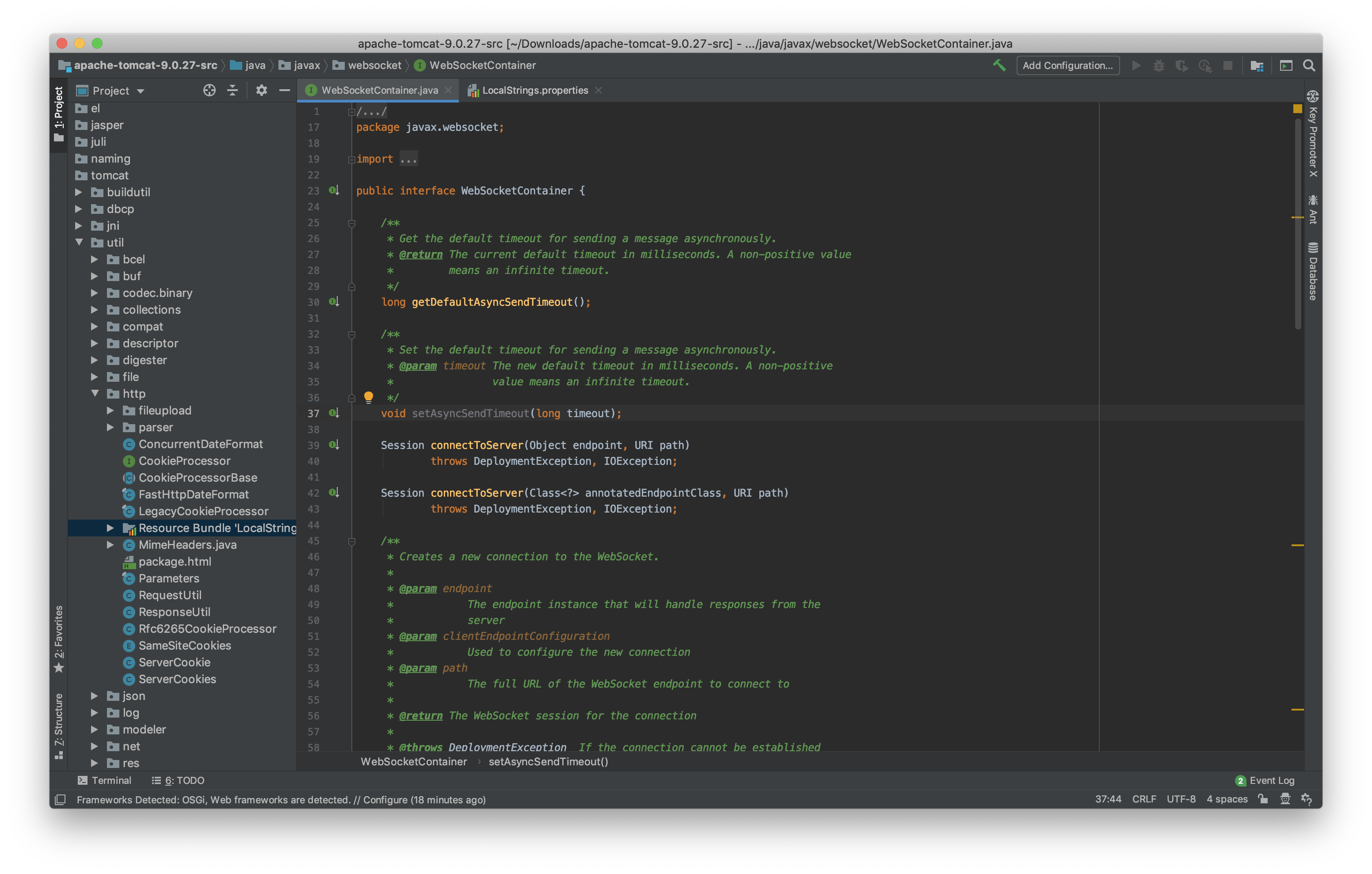The width and height of the screenshot is (1372, 874).
Task: Click the implementations gutter icon on line 37
Action: pyautogui.click(x=334, y=413)
